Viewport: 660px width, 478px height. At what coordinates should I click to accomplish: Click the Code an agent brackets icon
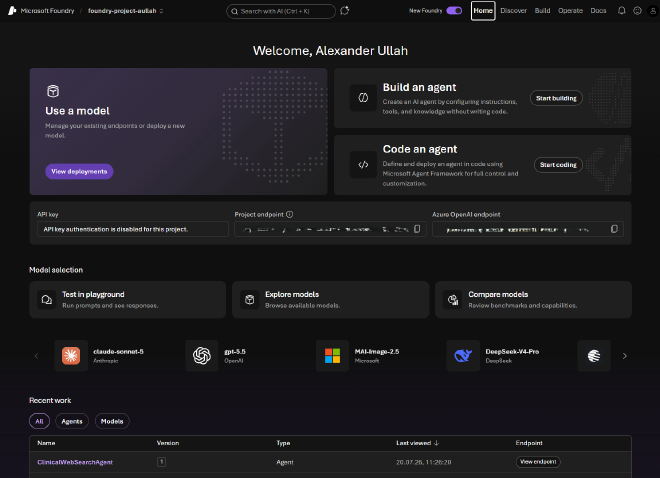click(x=363, y=165)
